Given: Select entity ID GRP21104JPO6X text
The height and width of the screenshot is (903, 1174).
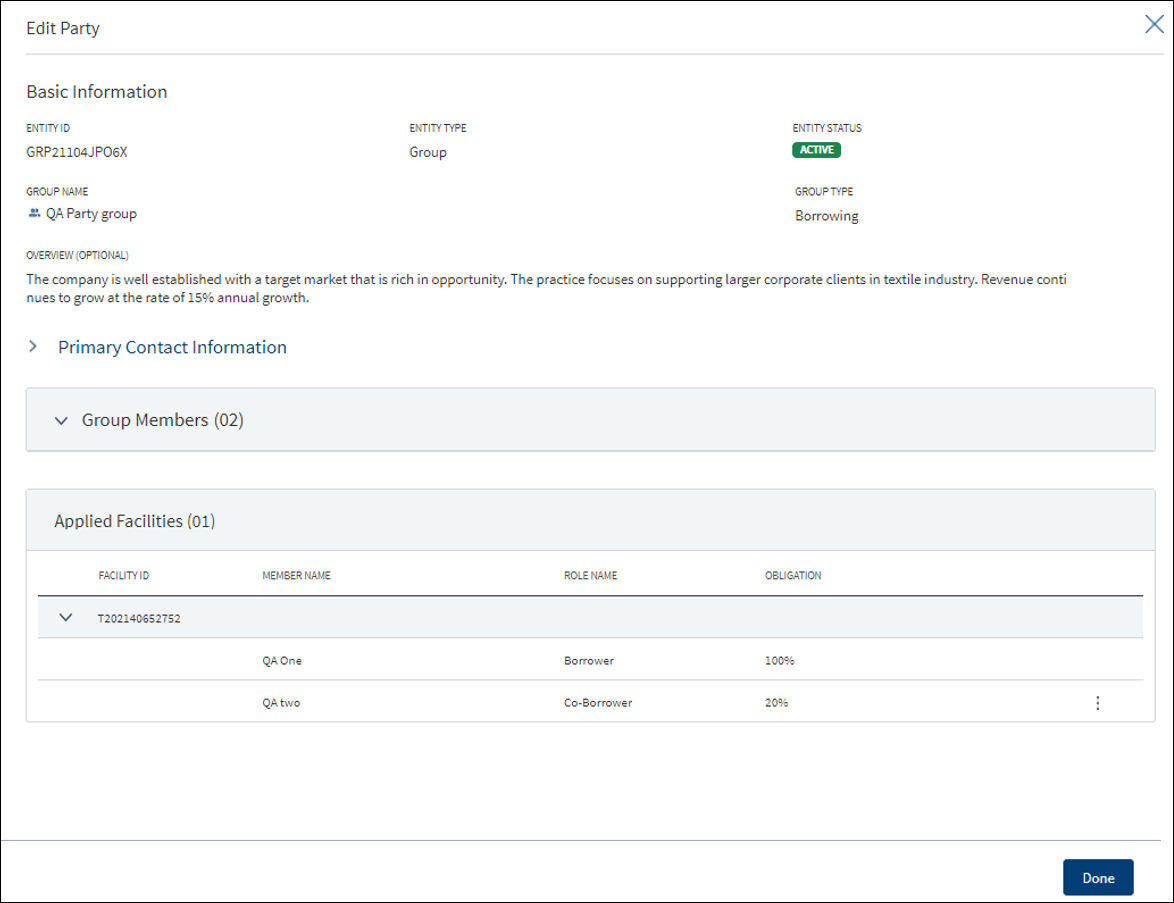Looking at the screenshot, I should [77, 152].
